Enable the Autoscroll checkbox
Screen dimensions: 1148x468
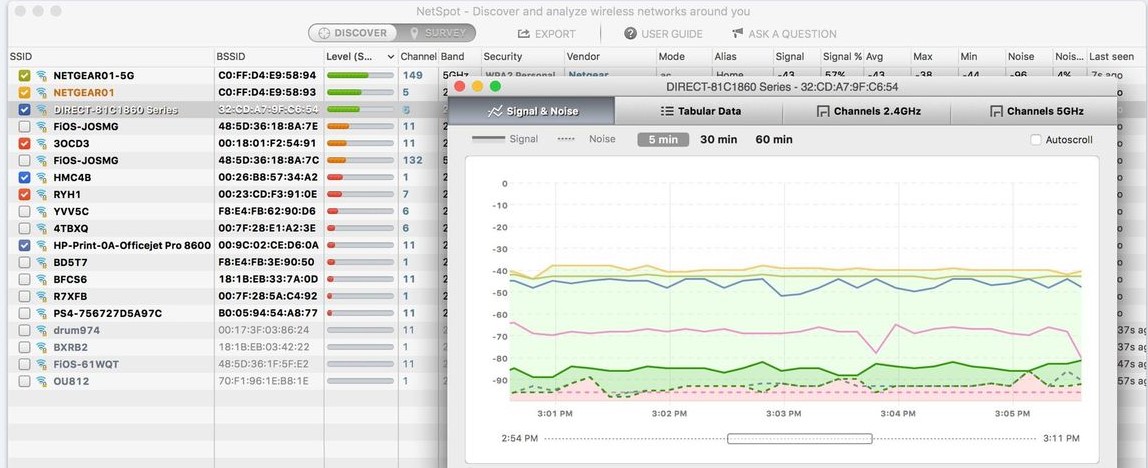coord(1036,140)
